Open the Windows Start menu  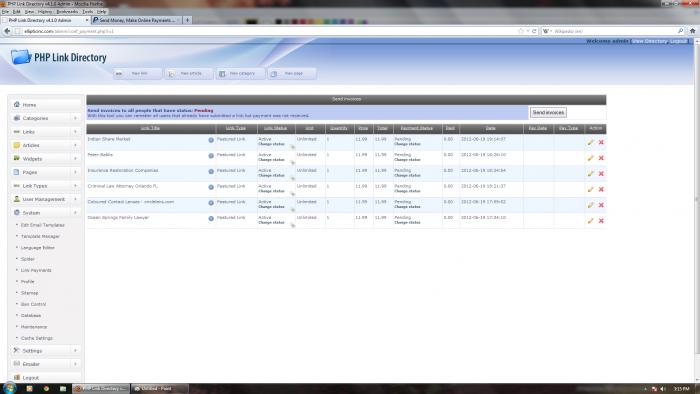(x=9, y=388)
